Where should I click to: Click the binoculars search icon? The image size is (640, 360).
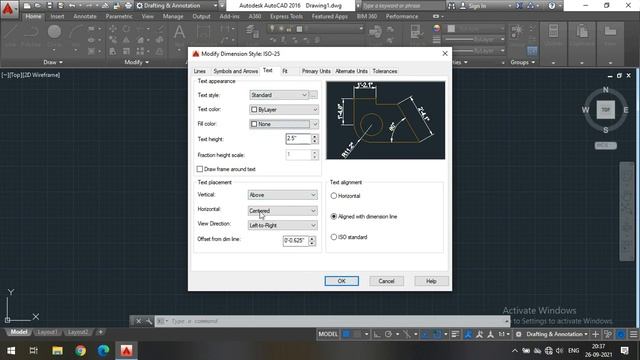click(451, 6)
